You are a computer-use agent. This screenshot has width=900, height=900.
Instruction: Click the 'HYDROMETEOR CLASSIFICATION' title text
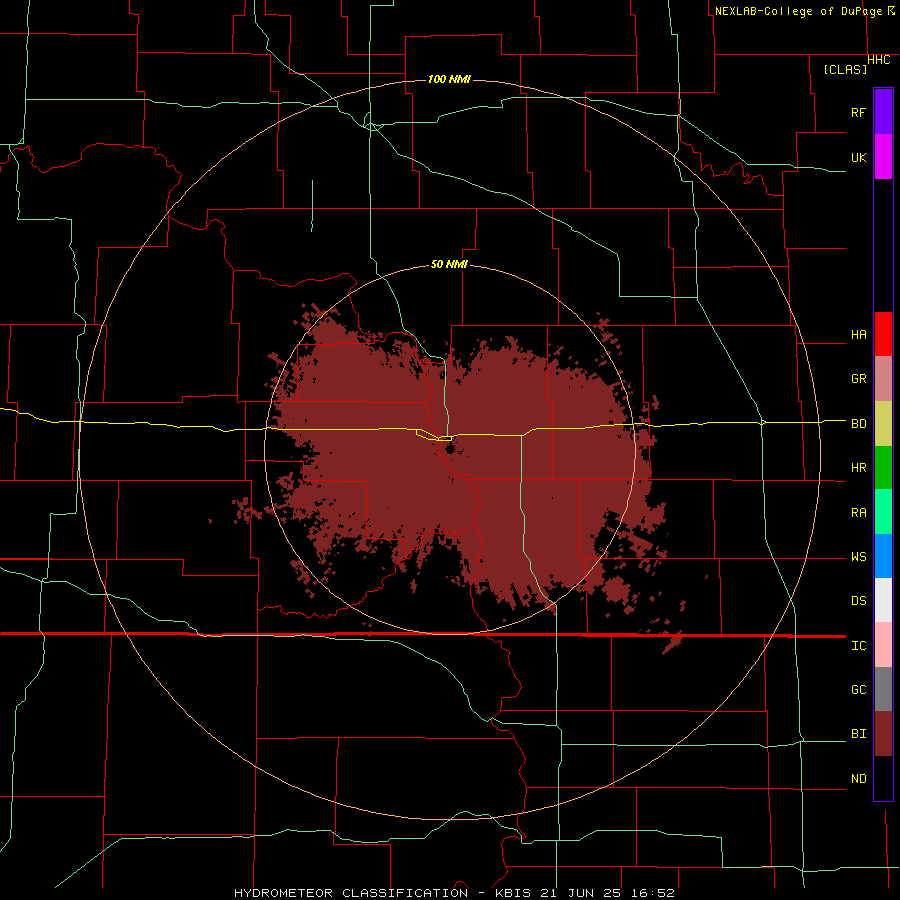[x=351, y=893]
